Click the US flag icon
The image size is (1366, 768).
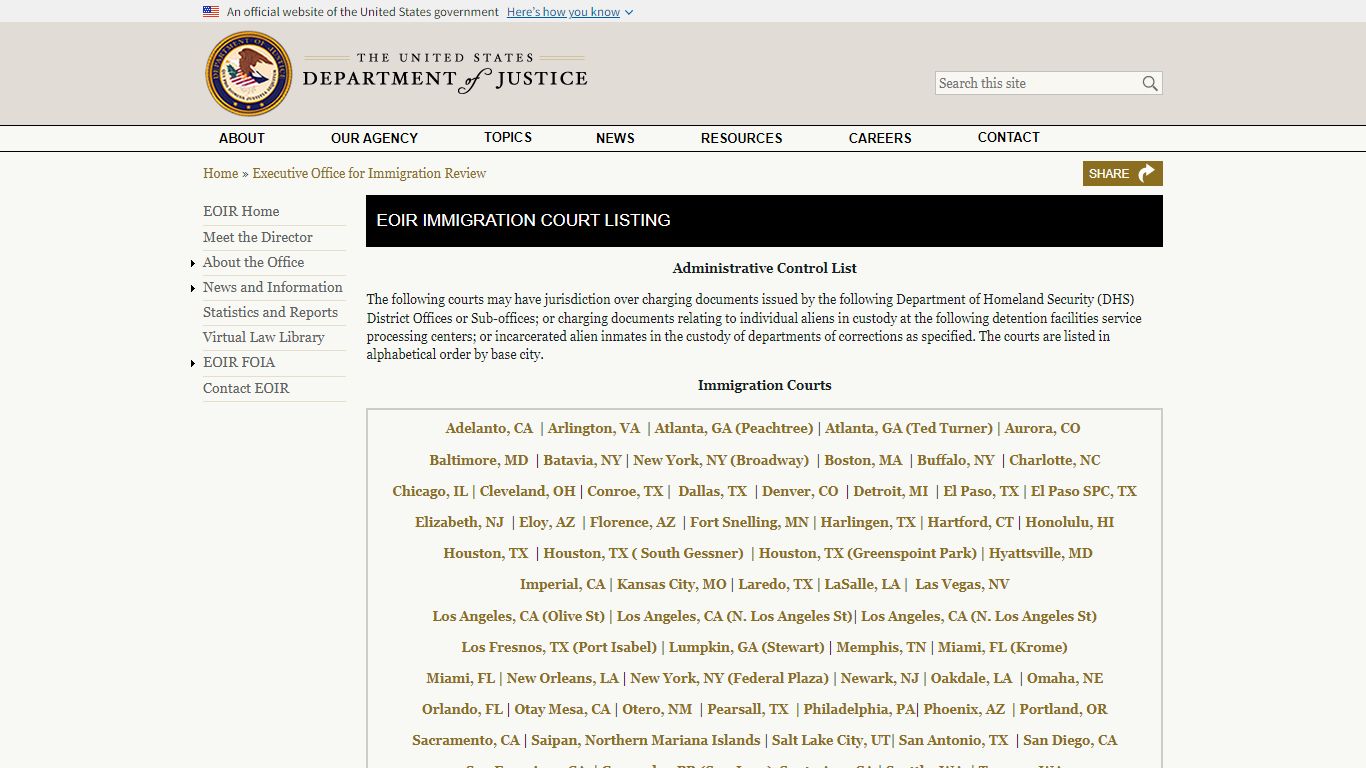pyautogui.click(x=211, y=12)
